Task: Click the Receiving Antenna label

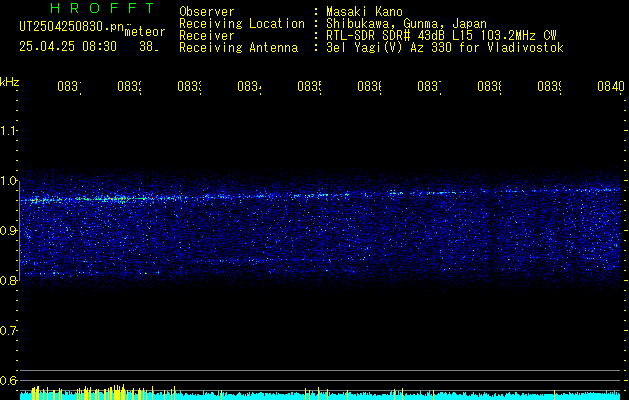Action: (x=238, y=48)
